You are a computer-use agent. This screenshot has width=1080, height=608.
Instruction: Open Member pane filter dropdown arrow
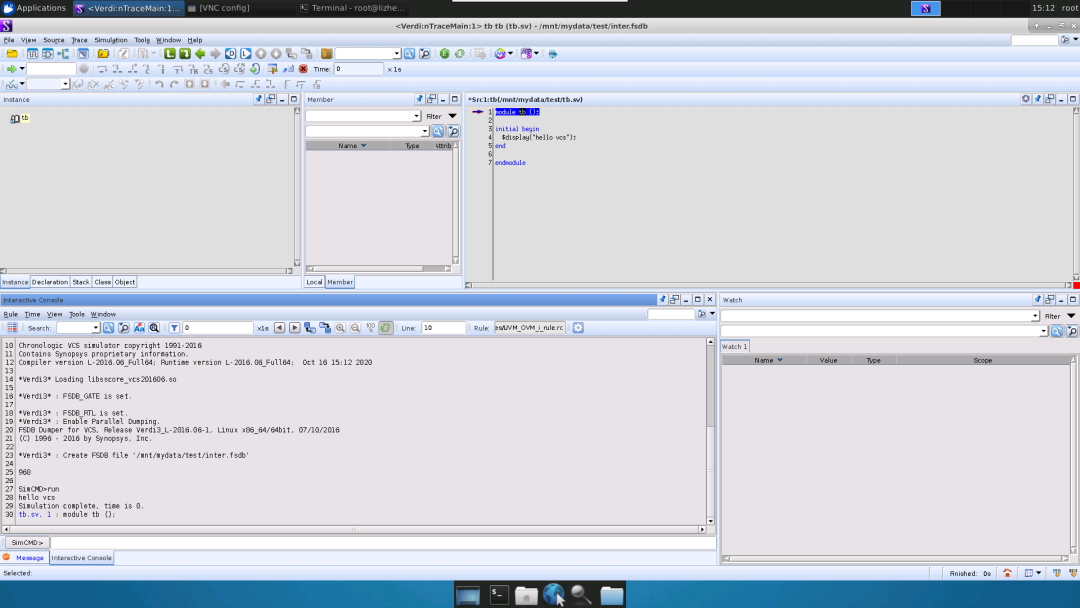coord(453,116)
